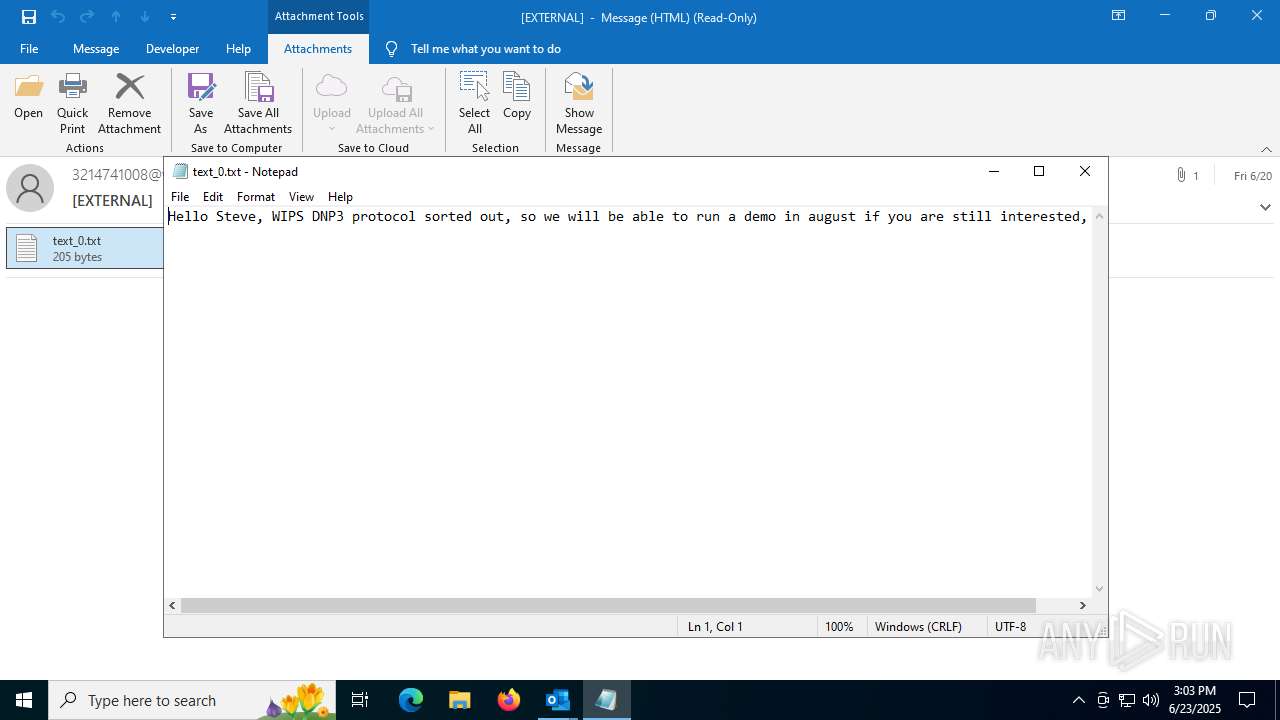Maximize the Notepad window

tap(1039, 171)
